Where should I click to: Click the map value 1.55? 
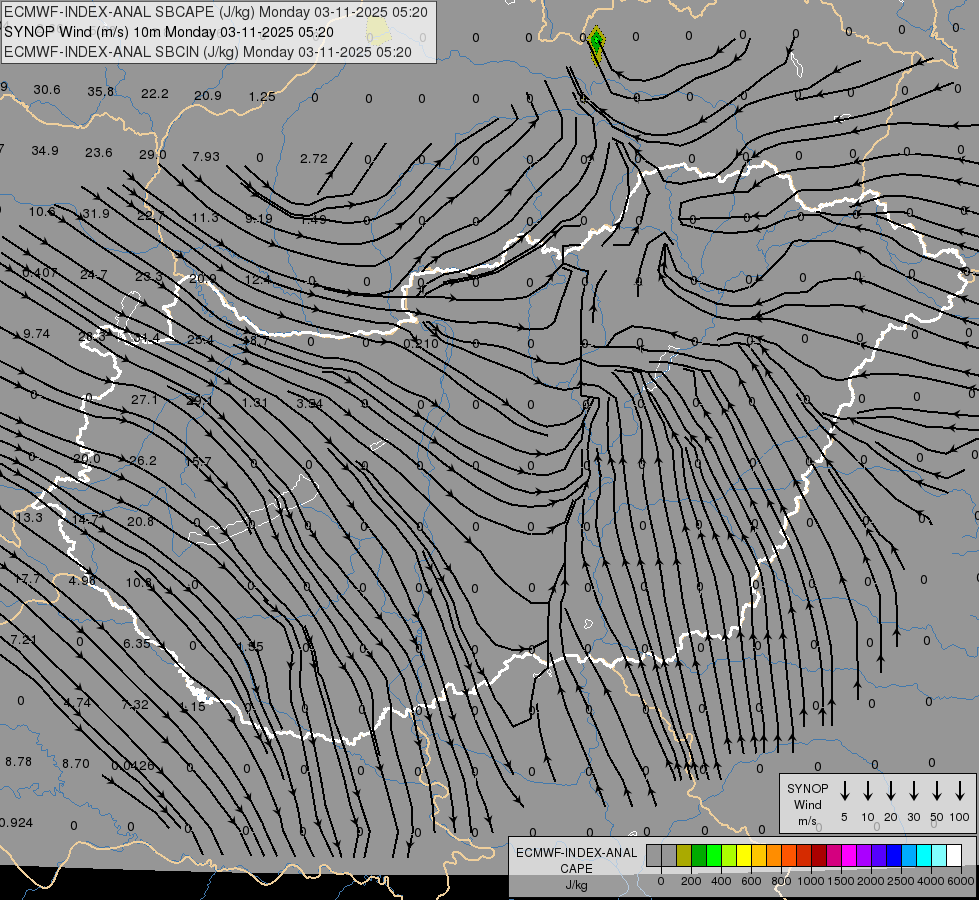pyautogui.click(x=251, y=646)
